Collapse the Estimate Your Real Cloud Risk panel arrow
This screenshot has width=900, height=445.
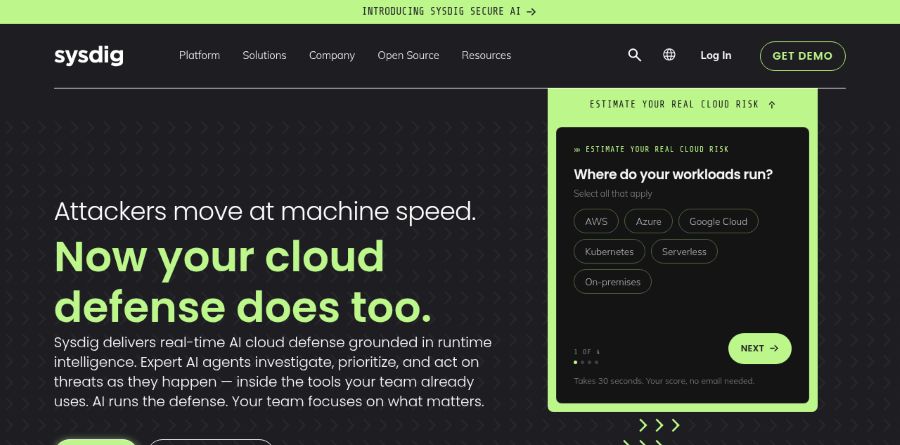[x=772, y=105]
